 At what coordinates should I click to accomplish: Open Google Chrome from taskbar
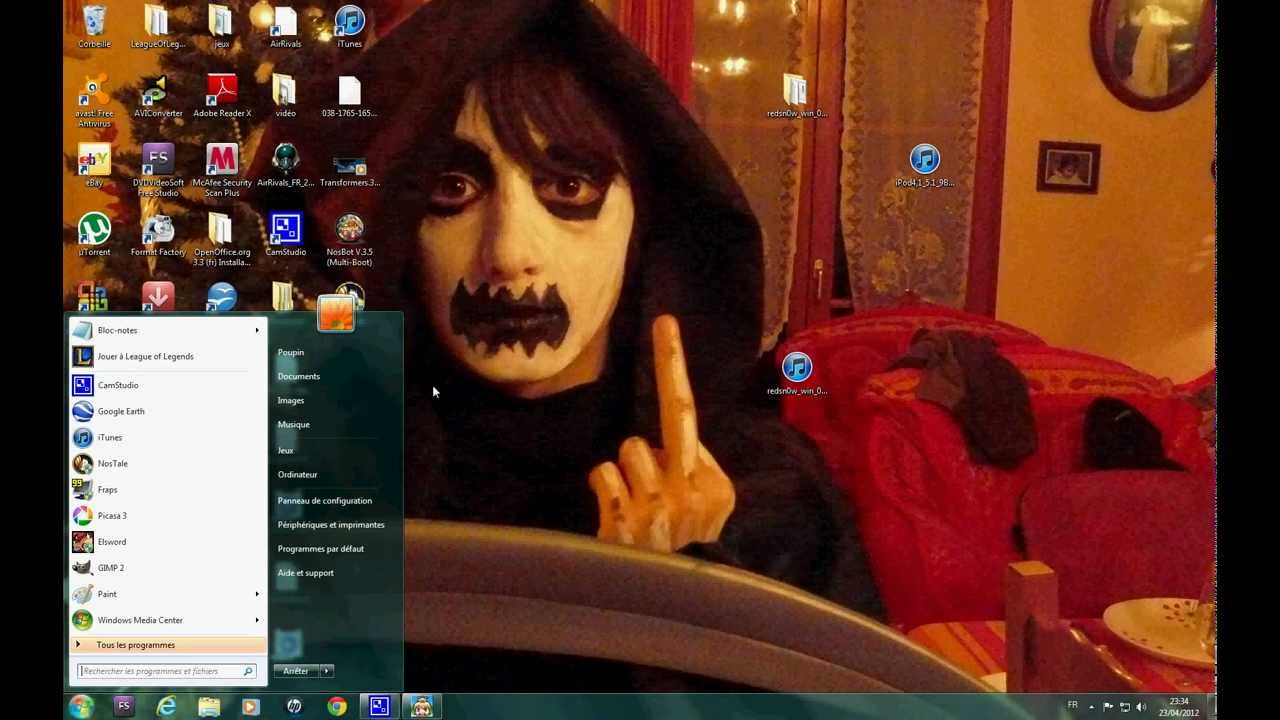click(x=337, y=707)
